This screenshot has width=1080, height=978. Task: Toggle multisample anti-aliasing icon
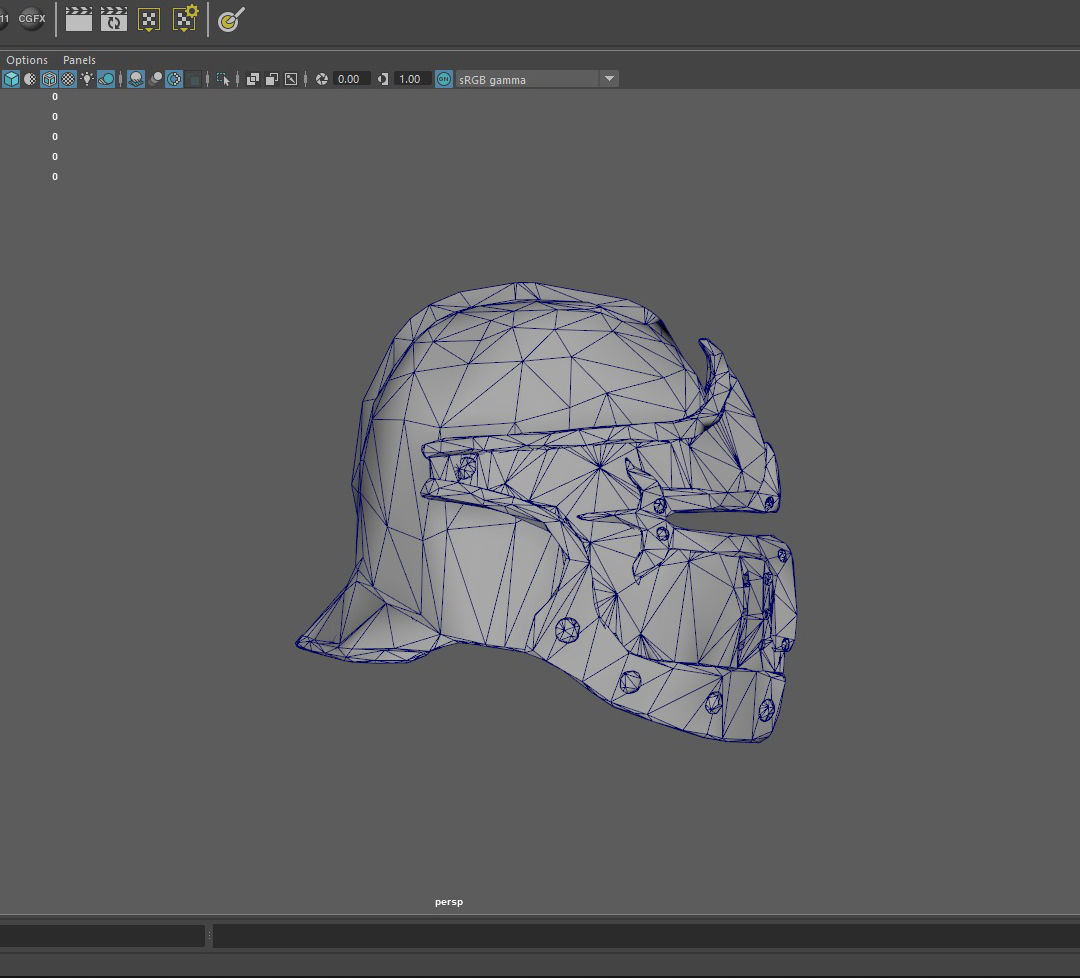(x=174, y=79)
